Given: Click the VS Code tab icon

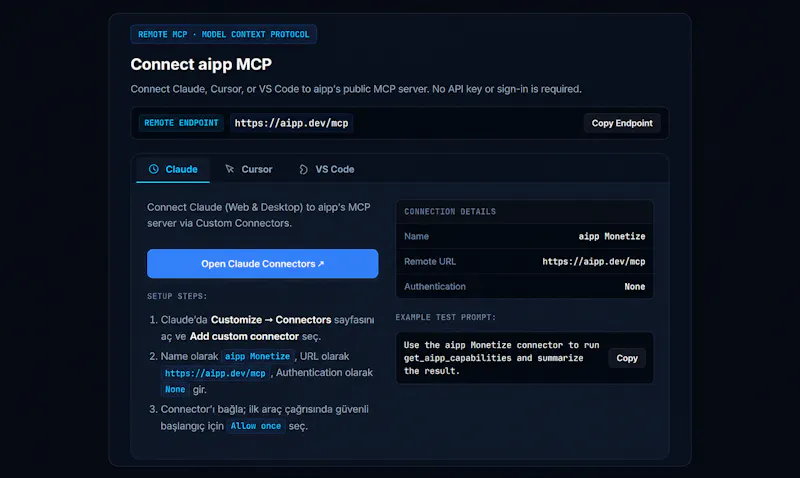Looking at the screenshot, I should [x=303, y=169].
